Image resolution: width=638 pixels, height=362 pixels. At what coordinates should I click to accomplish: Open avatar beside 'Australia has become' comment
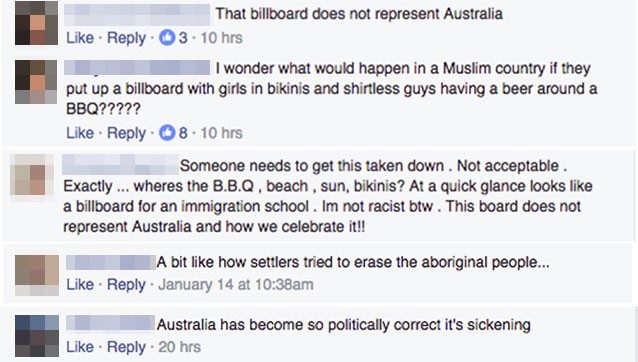[x=37, y=336]
